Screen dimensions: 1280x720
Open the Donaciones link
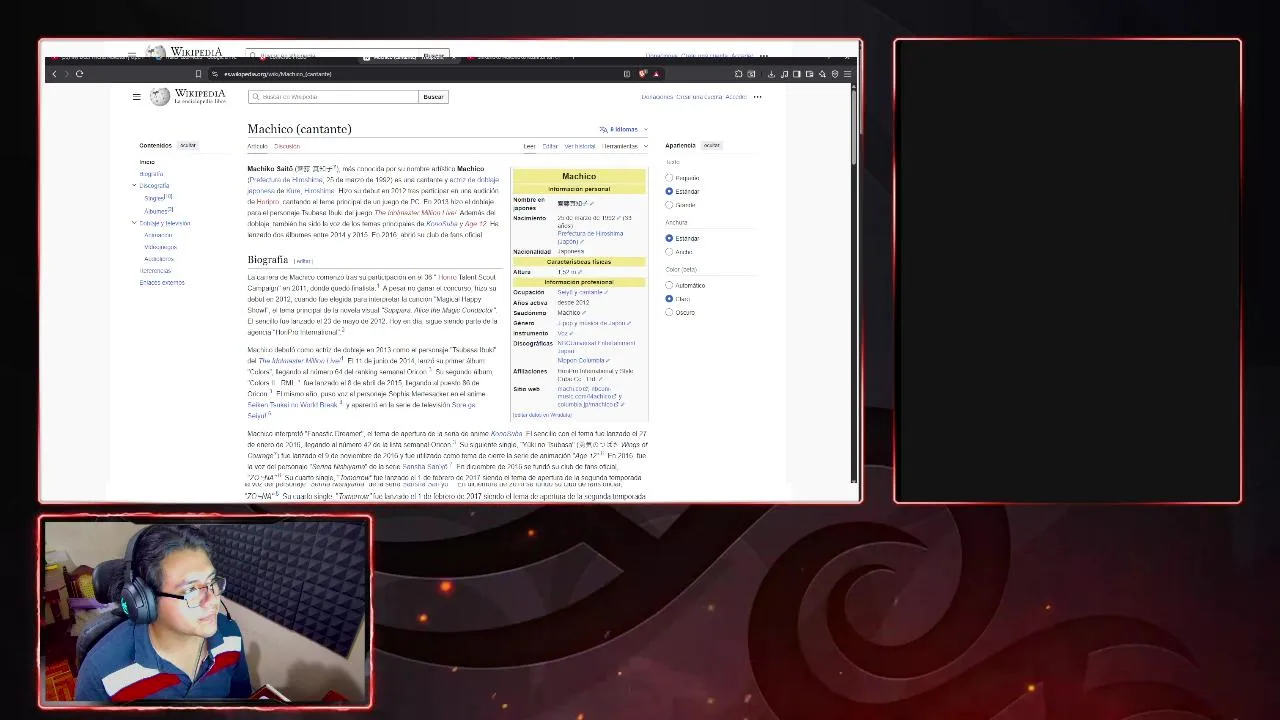point(657,97)
